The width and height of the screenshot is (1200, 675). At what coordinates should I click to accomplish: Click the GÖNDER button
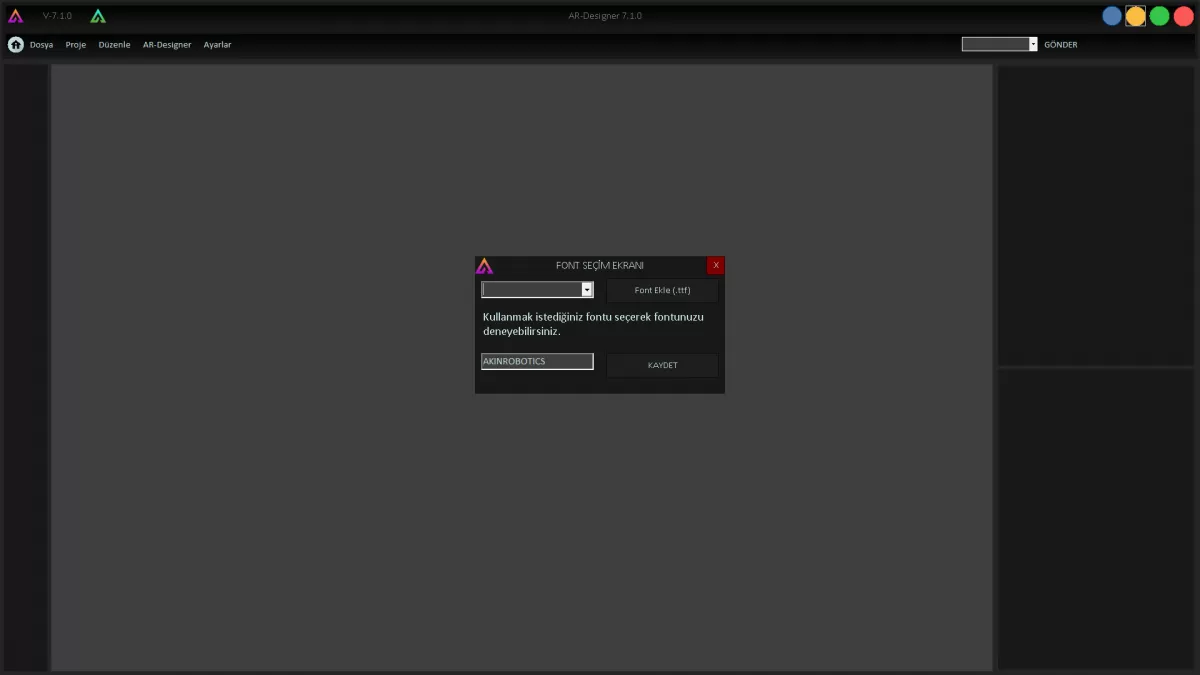pyautogui.click(x=1060, y=45)
